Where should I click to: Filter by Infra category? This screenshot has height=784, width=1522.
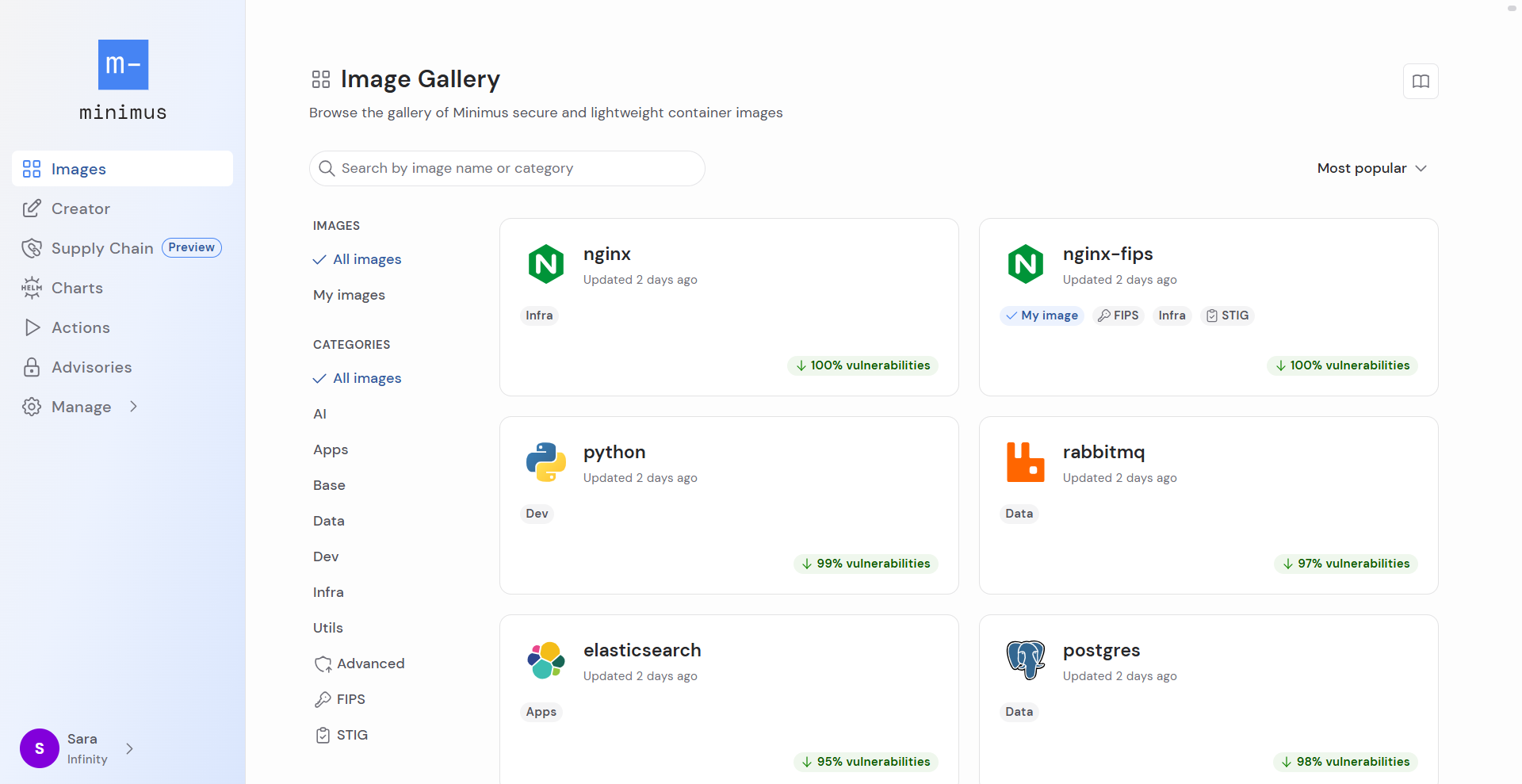click(328, 592)
